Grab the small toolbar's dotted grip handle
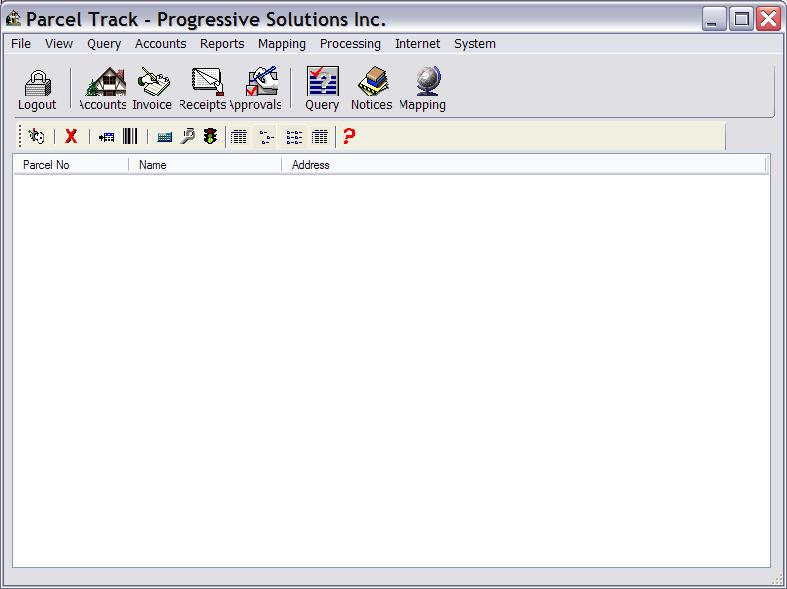The width and height of the screenshot is (787, 589). 20,136
